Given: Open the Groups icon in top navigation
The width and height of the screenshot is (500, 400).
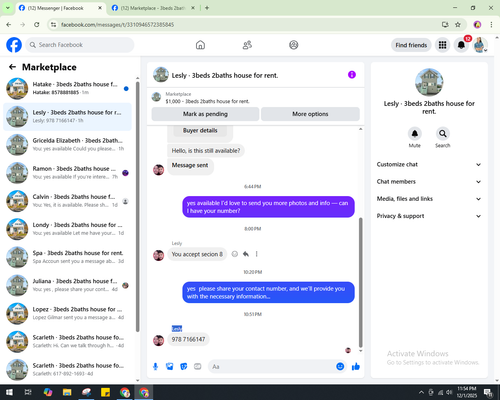Looking at the screenshot, I should point(294,45).
